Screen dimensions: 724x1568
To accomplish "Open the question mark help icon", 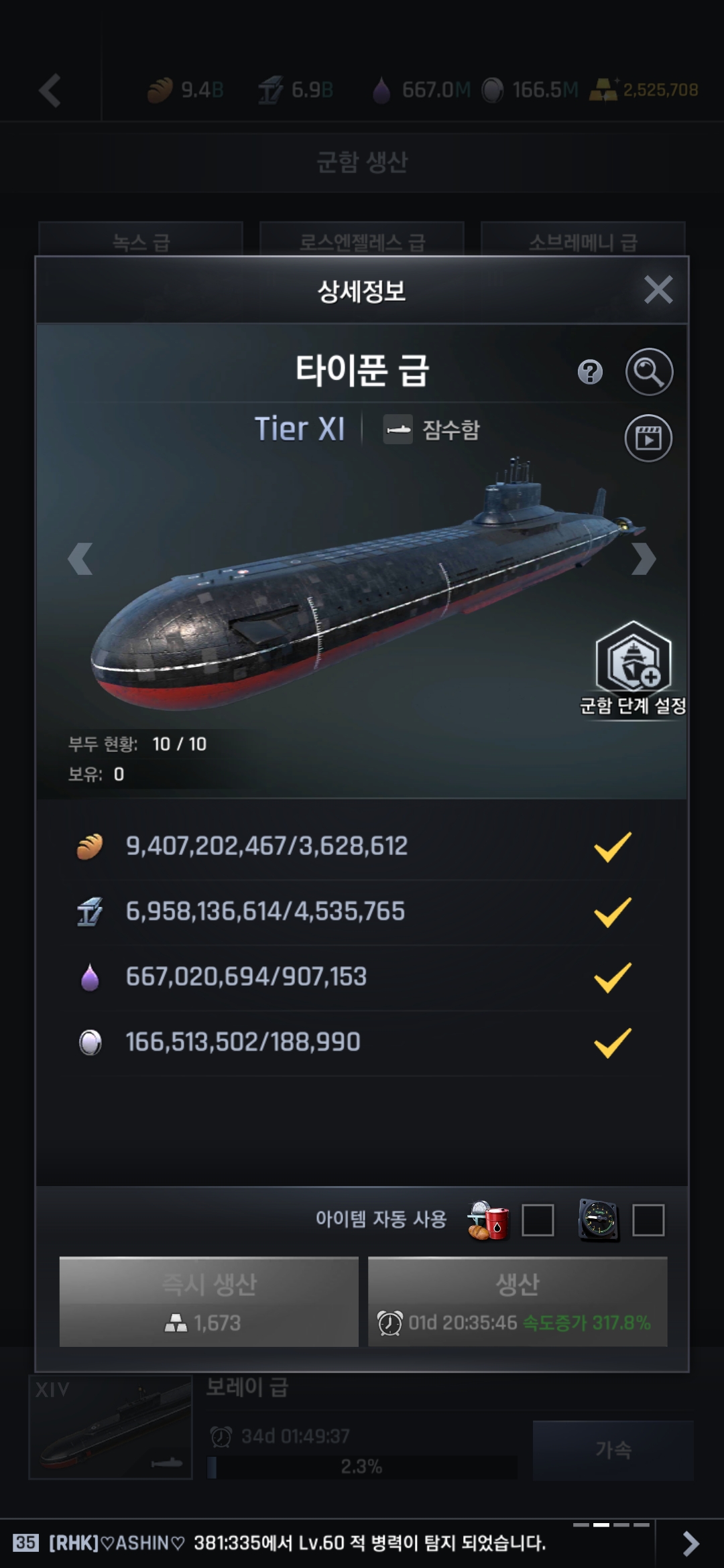I will 590,372.
